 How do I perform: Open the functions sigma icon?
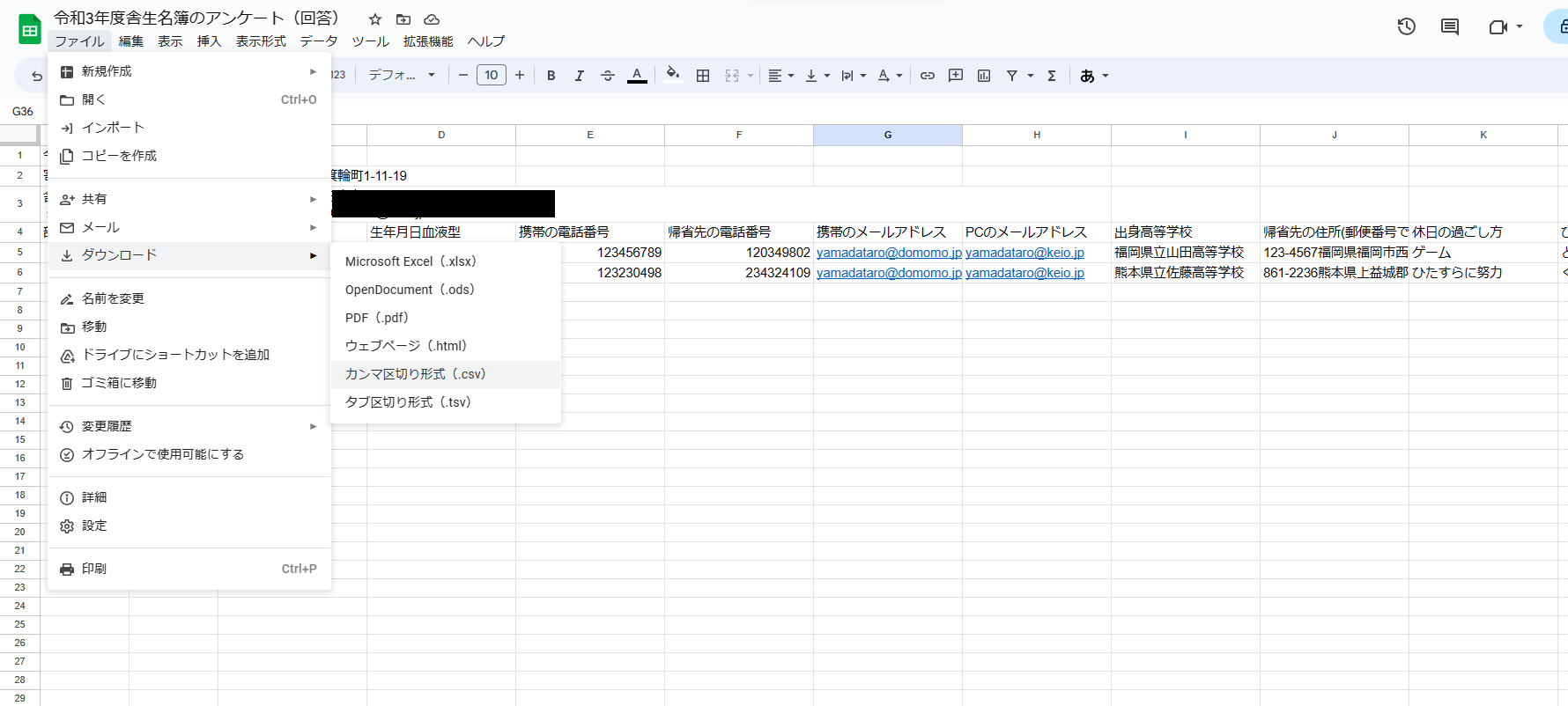(x=1052, y=76)
